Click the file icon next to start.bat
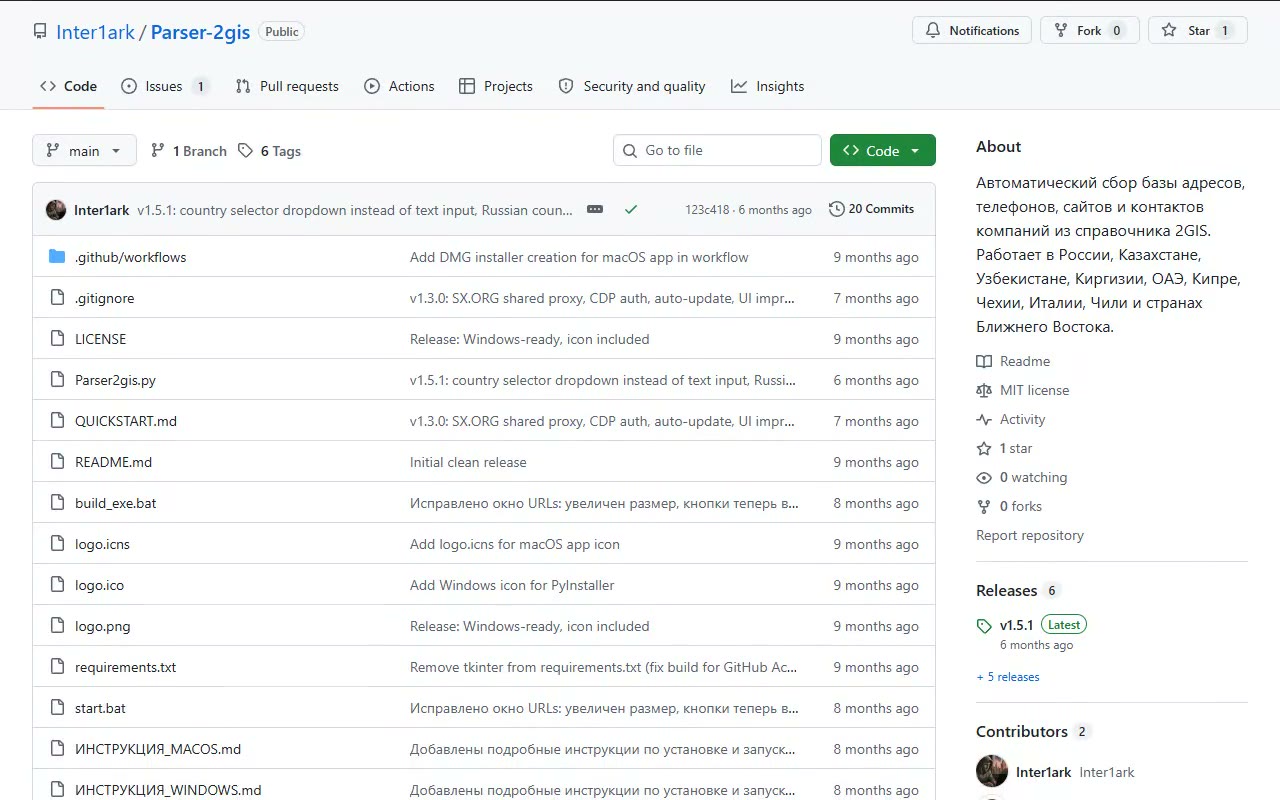The width and height of the screenshot is (1280, 800). click(57, 708)
